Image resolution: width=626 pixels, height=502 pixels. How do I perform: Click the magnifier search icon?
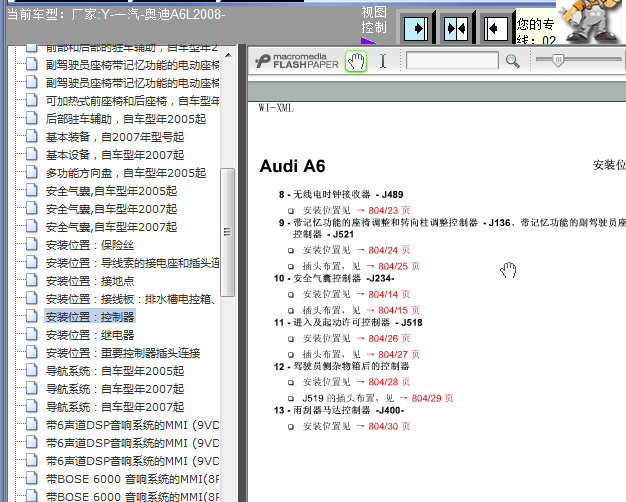[512, 61]
